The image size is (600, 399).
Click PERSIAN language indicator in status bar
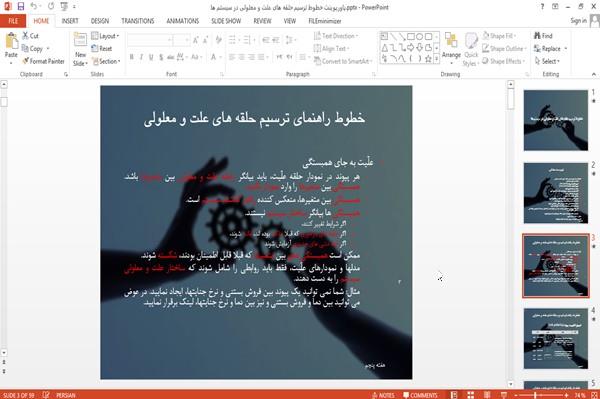pyautogui.click(x=66, y=395)
